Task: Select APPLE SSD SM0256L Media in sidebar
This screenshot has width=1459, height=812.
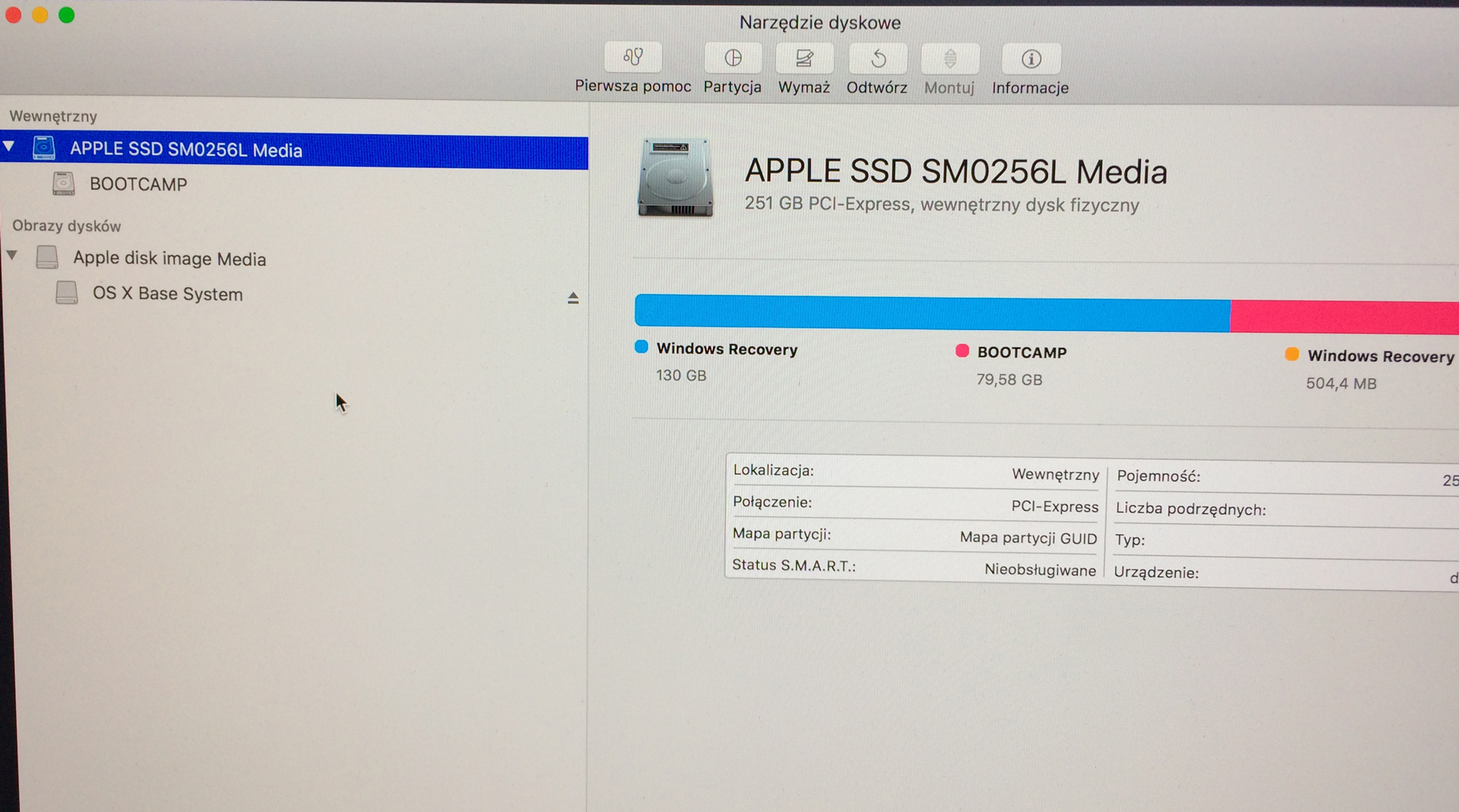Action: coord(294,150)
